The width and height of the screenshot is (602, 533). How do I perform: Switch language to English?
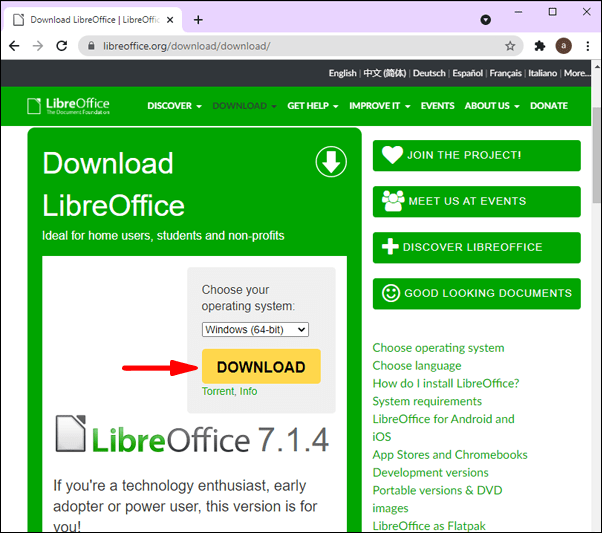pyautogui.click(x=342, y=73)
